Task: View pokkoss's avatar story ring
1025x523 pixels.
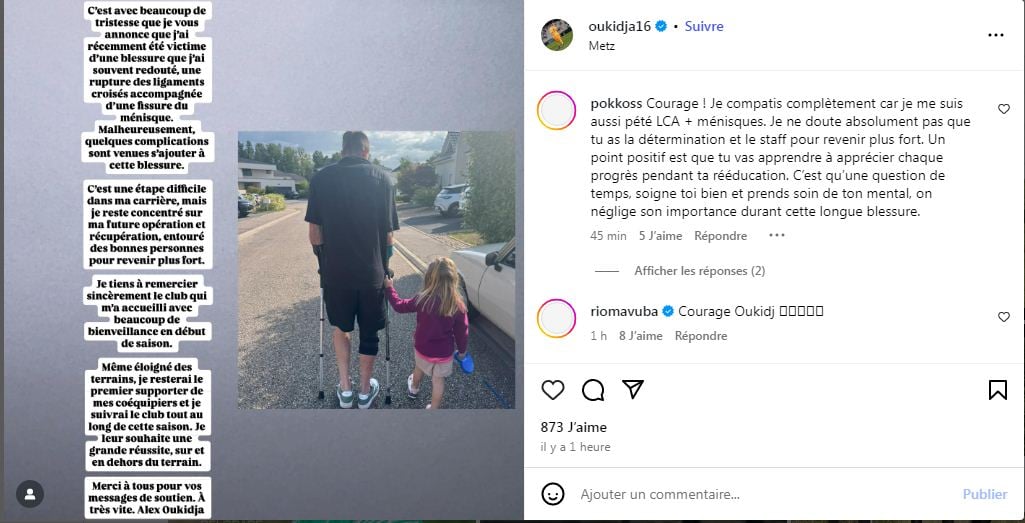Action: tap(556, 110)
